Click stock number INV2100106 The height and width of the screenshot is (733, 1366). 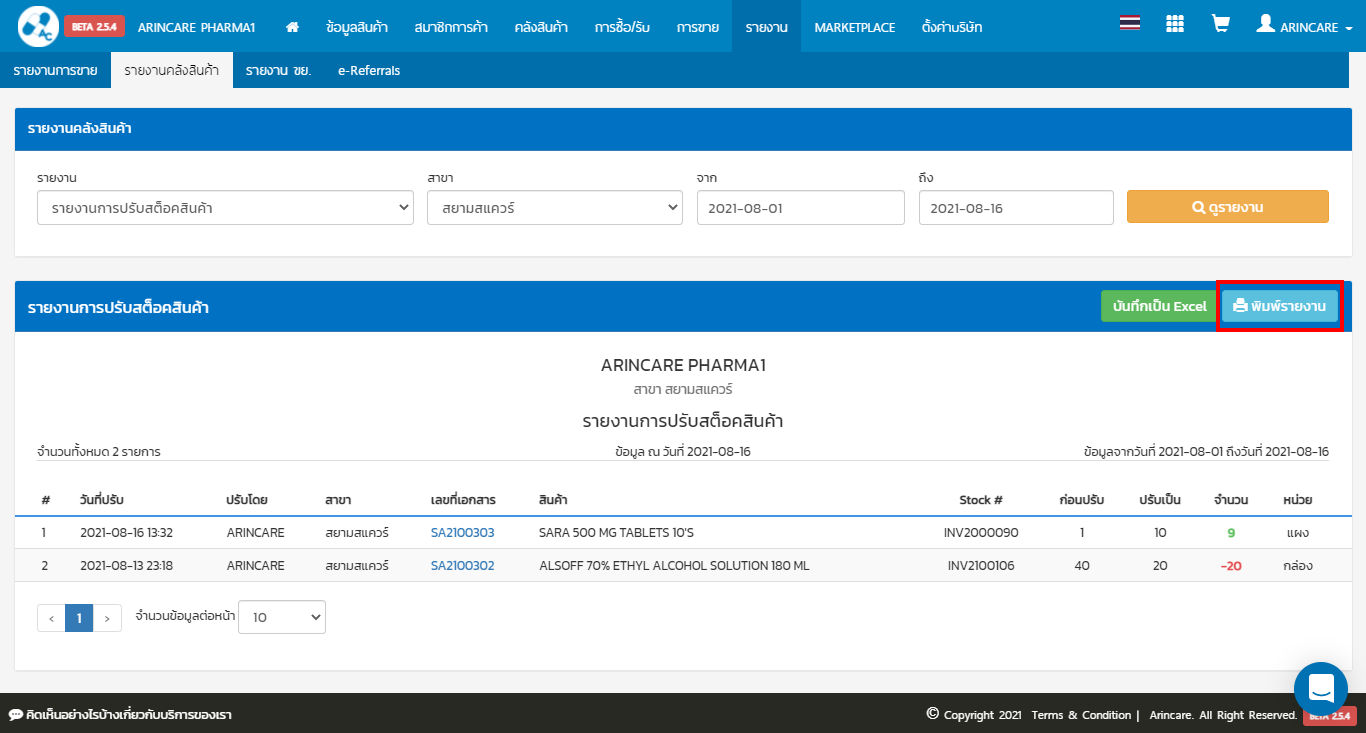click(x=981, y=565)
